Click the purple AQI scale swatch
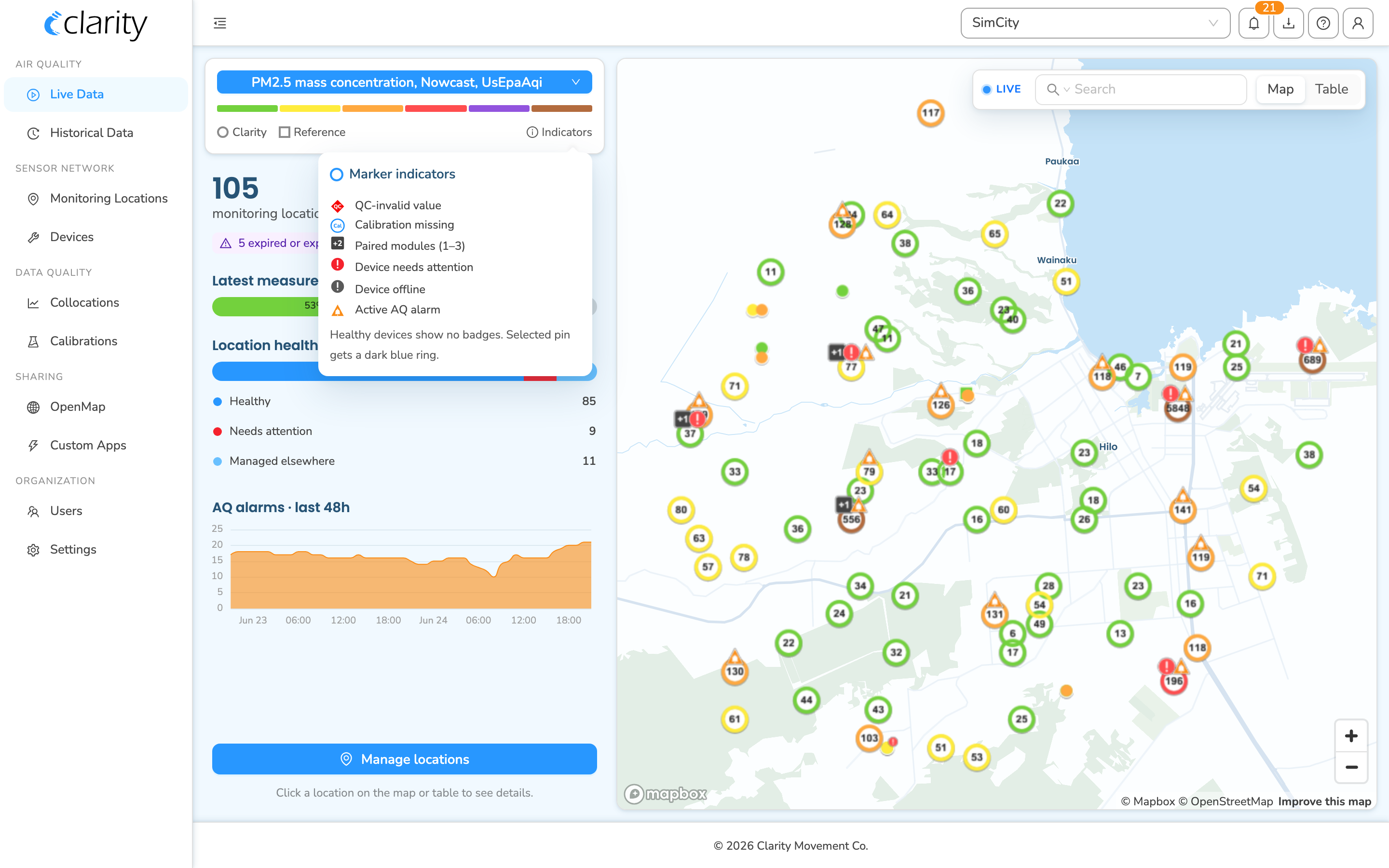Image resolution: width=1389 pixels, height=868 pixels. click(x=498, y=108)
